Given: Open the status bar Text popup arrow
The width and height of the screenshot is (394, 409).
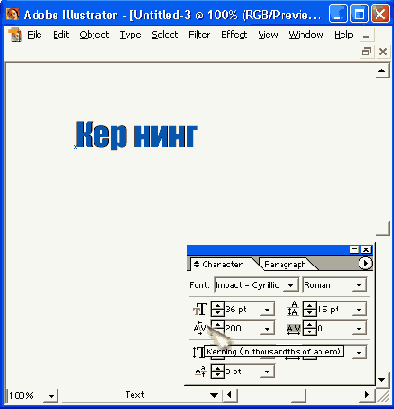Looking at the screenshot, I should click(x=214, y=395).
